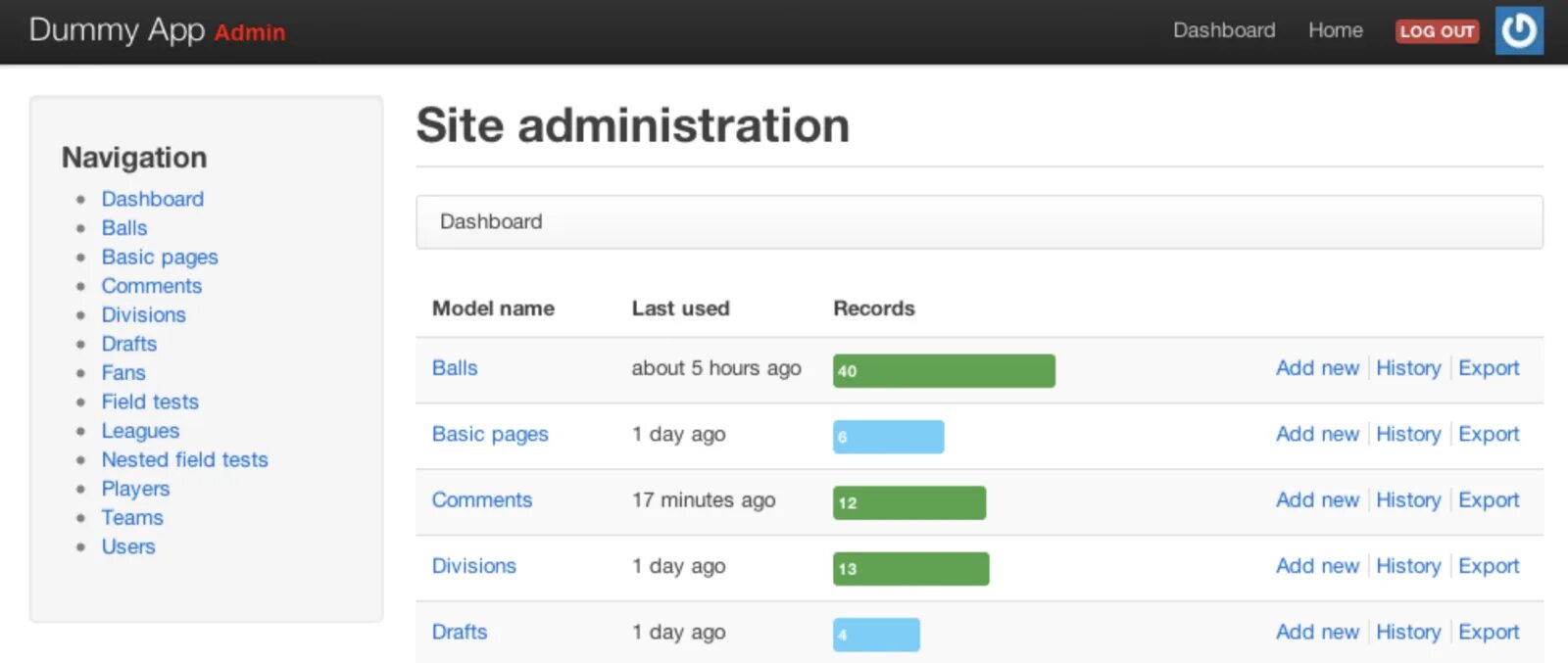This screenshot has width=1568, height=663.
Task: Select Players in the Navigation list
Action: (x=135, y=489)
